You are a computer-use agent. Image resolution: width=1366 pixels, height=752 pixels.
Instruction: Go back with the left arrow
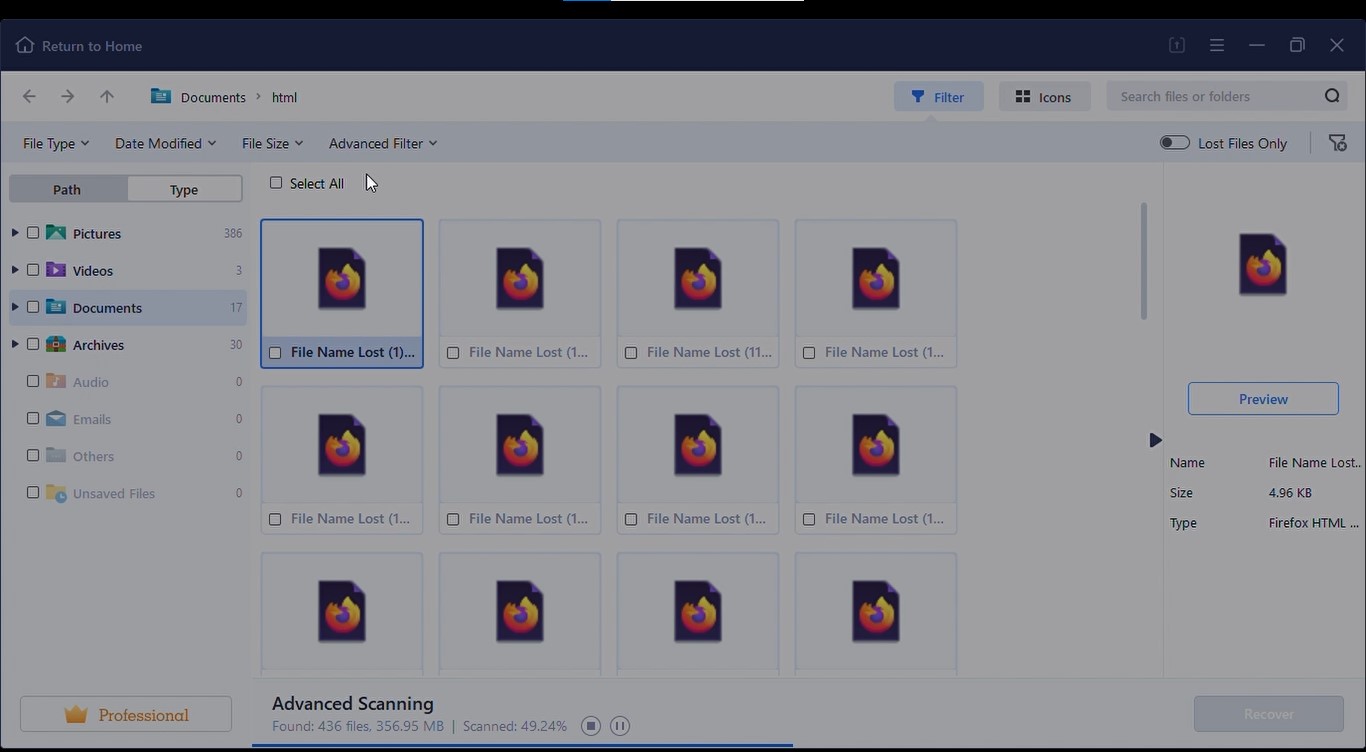tap(29, 96)
